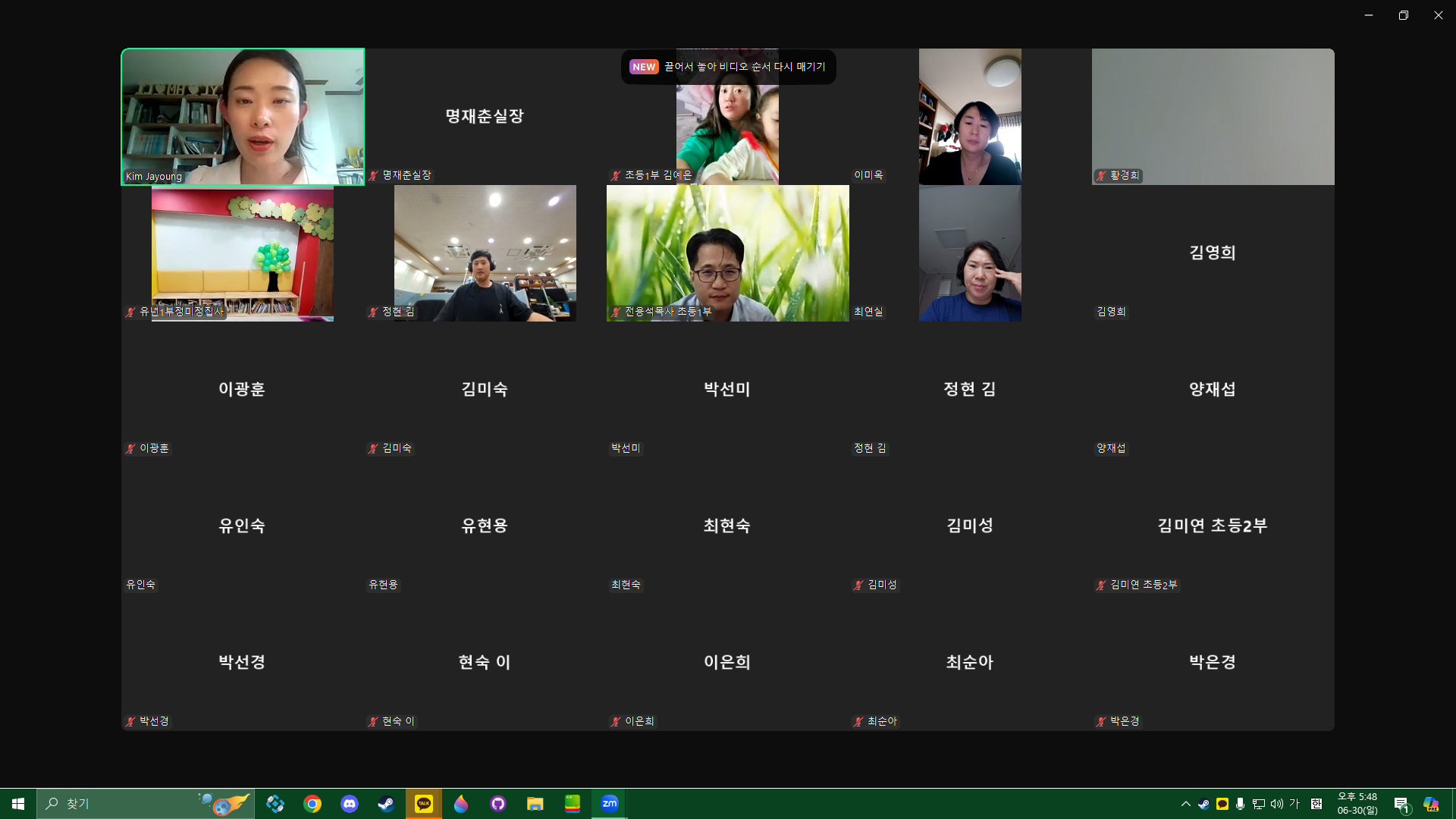This screenshot has height=819, width=1456.
Task: Click the green app icon left of Zoom
Action: coord(573,804)
